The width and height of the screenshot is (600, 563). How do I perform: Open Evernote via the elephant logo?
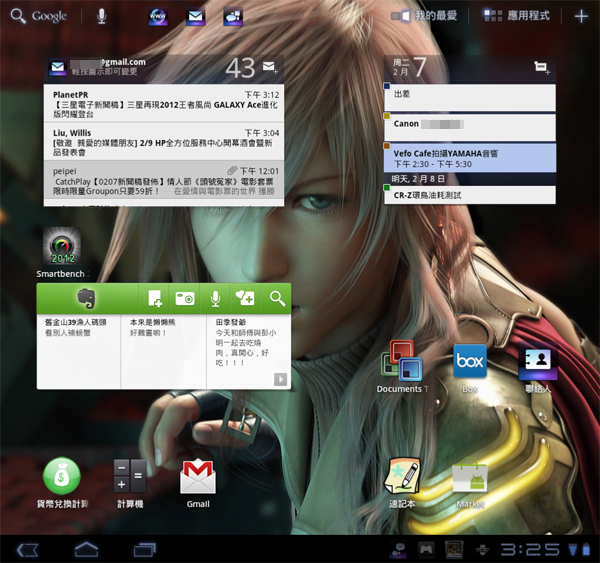[x=87, y=299]
